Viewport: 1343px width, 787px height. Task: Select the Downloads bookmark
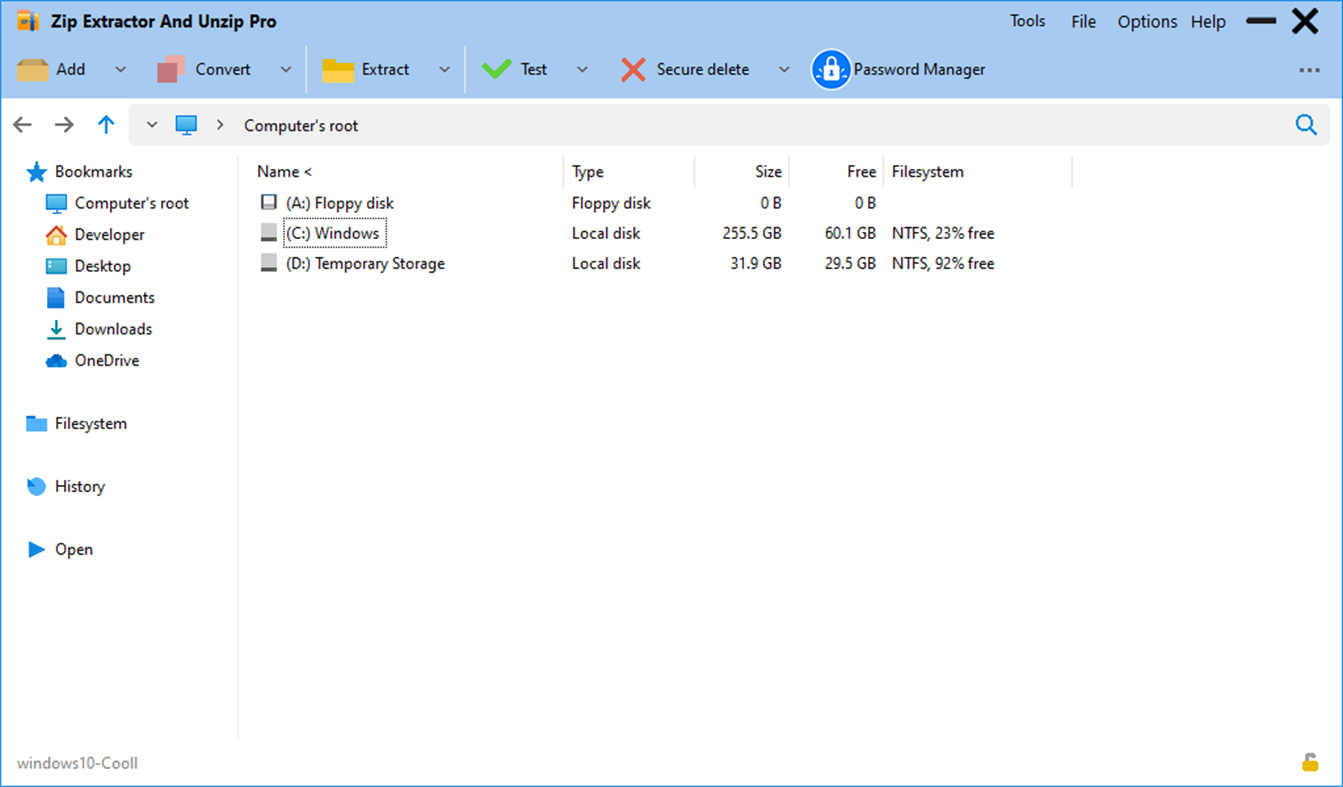113,328
